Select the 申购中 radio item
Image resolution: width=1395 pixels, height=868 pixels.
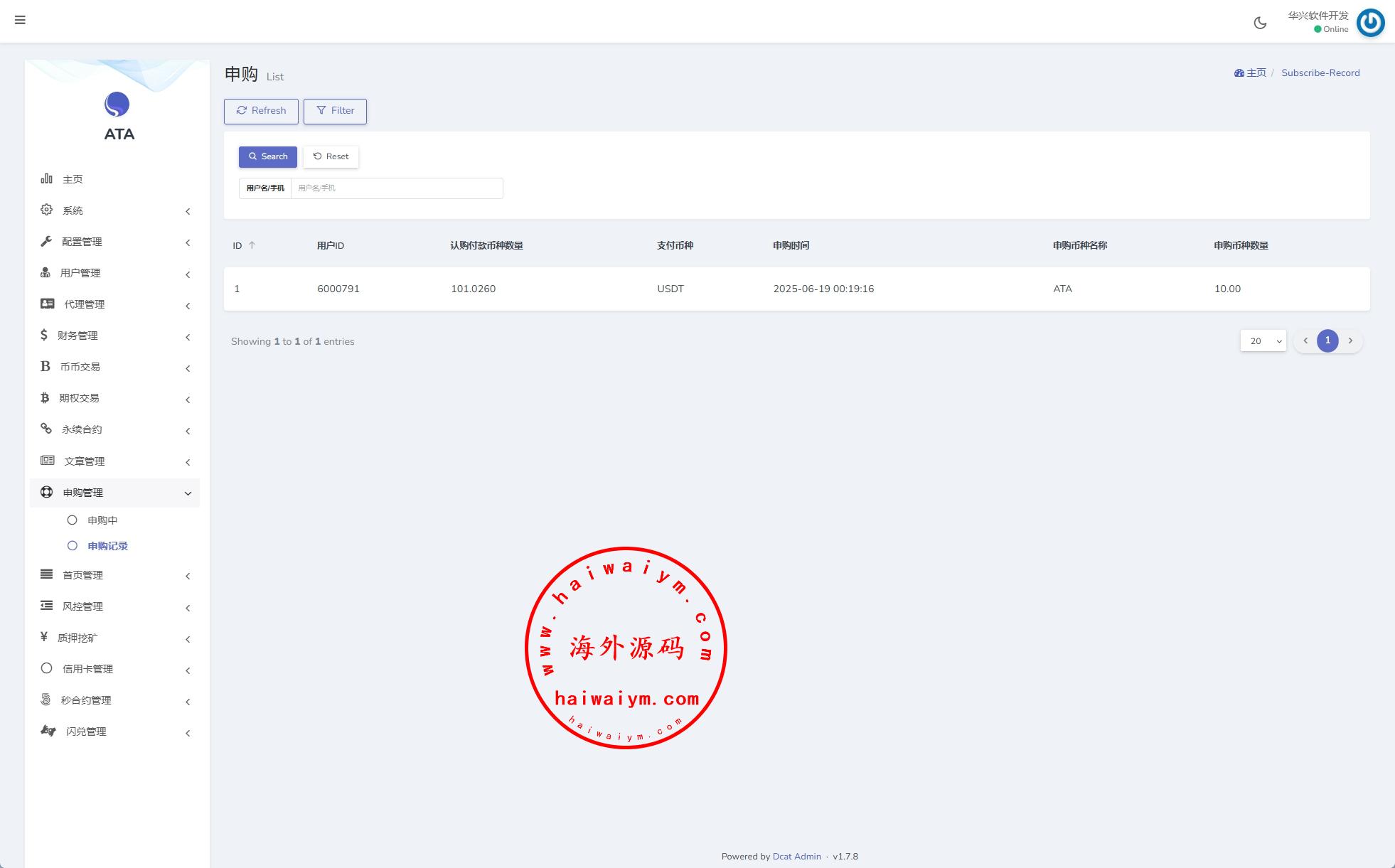click(102, 520)
